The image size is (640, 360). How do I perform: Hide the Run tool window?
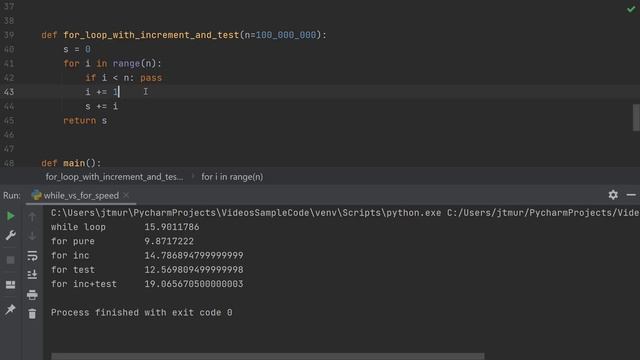tap(631, 195)
